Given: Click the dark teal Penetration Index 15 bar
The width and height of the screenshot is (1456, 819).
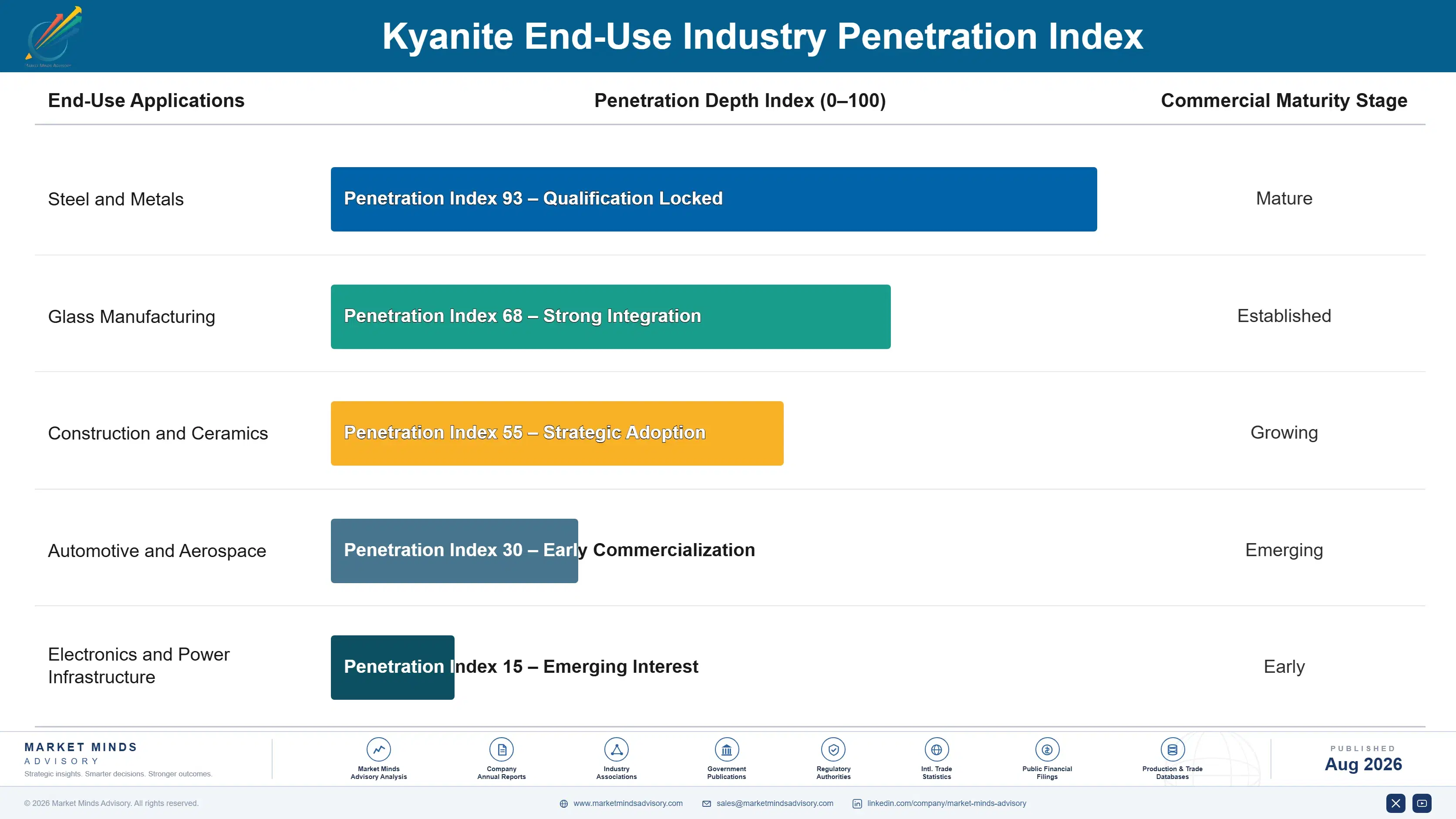Looking at the screenshot, I should [x=392, y=668].
